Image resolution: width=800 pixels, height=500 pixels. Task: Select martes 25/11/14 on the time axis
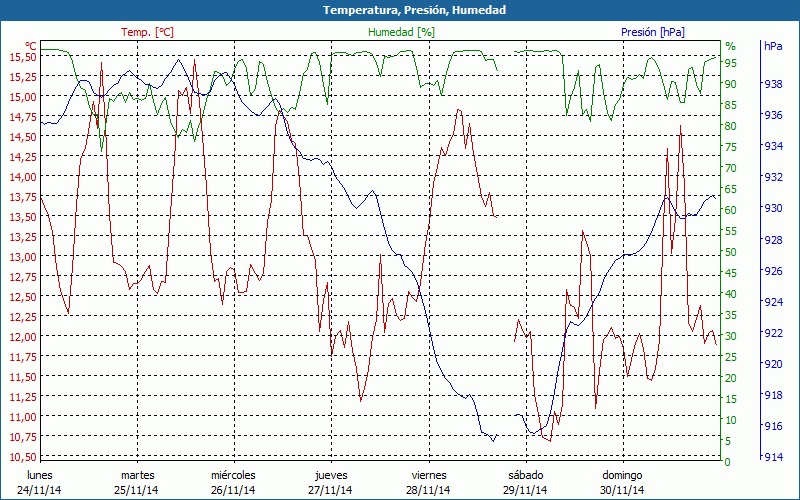coord(137,482)
